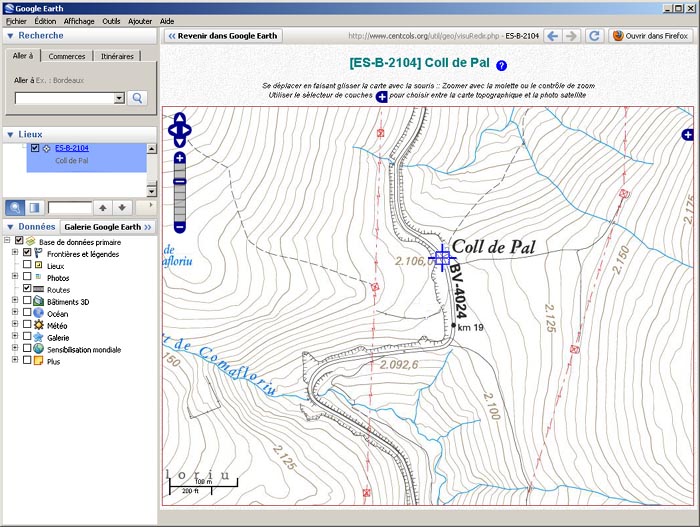Open the map layer selector plus icon
Viewport: 700px width, 527px height.
click(x=688, y=134)
